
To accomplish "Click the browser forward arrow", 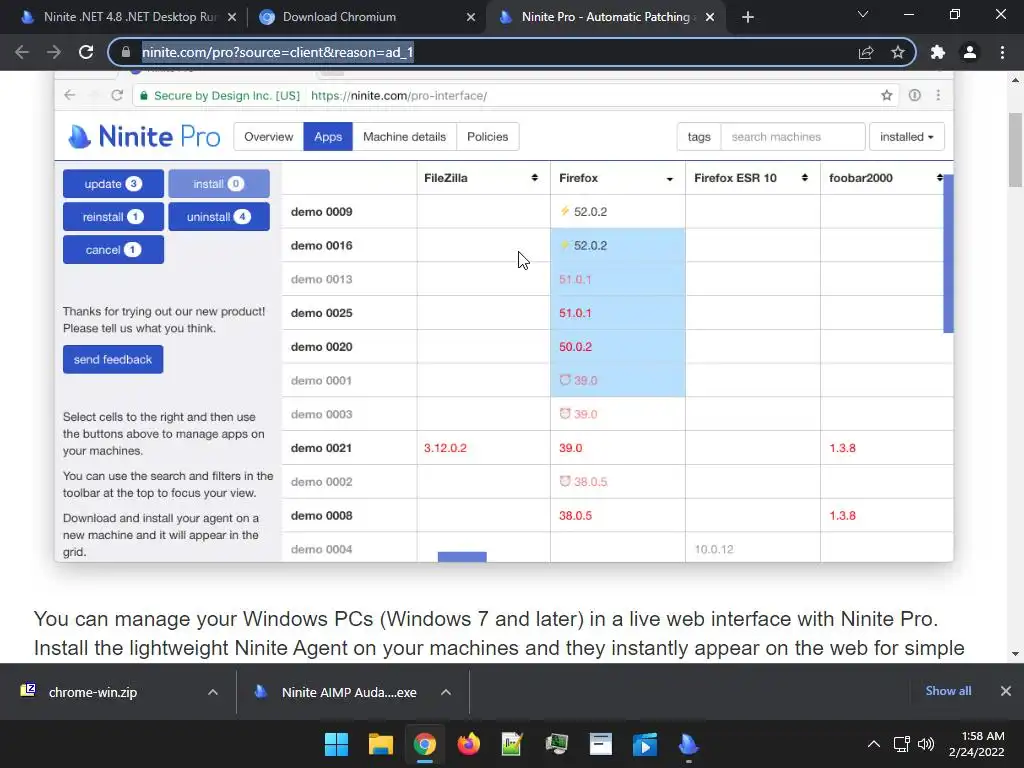I will point(54,52).
